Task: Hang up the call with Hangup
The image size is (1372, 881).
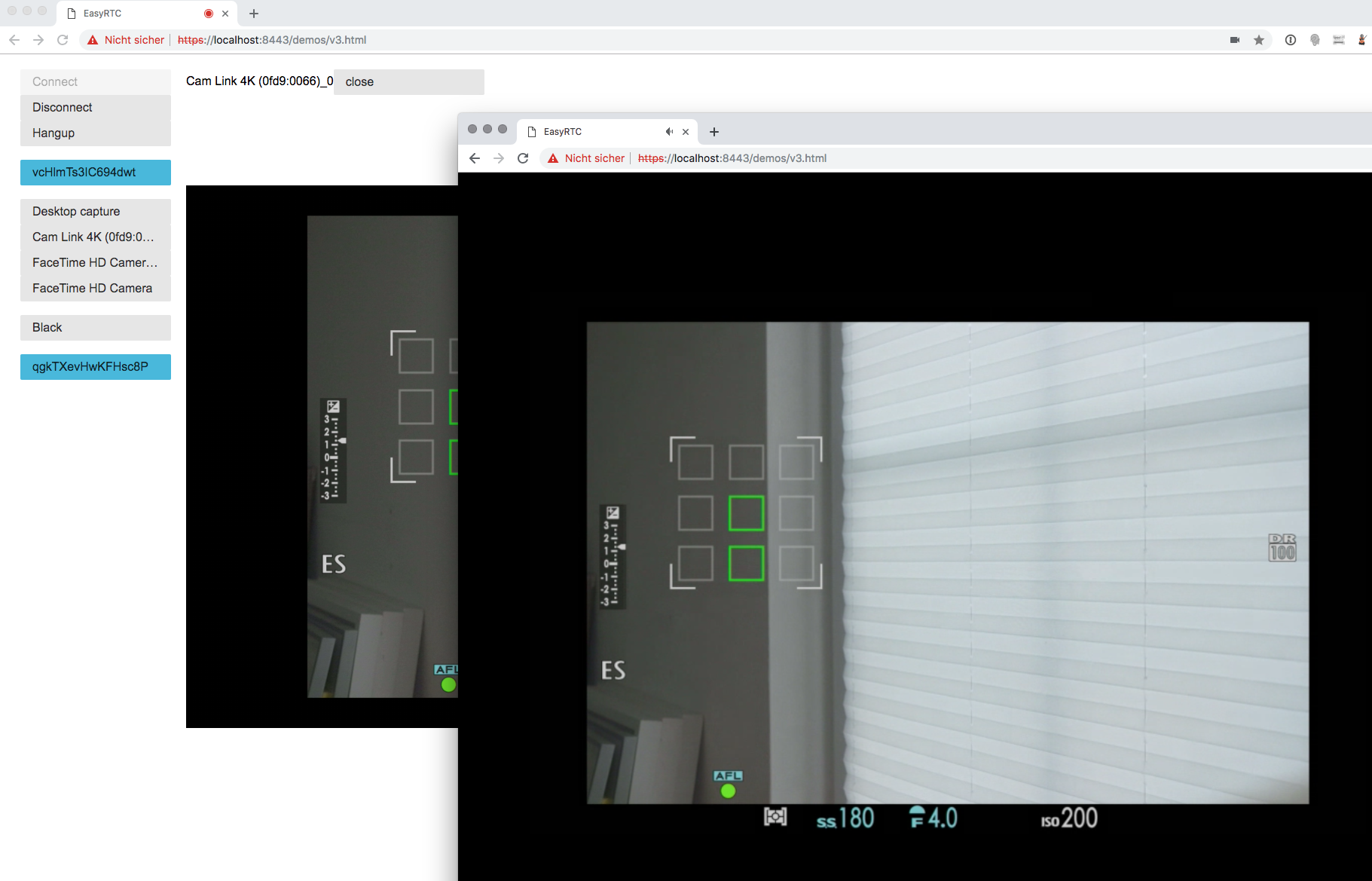Action: point(96,133)
